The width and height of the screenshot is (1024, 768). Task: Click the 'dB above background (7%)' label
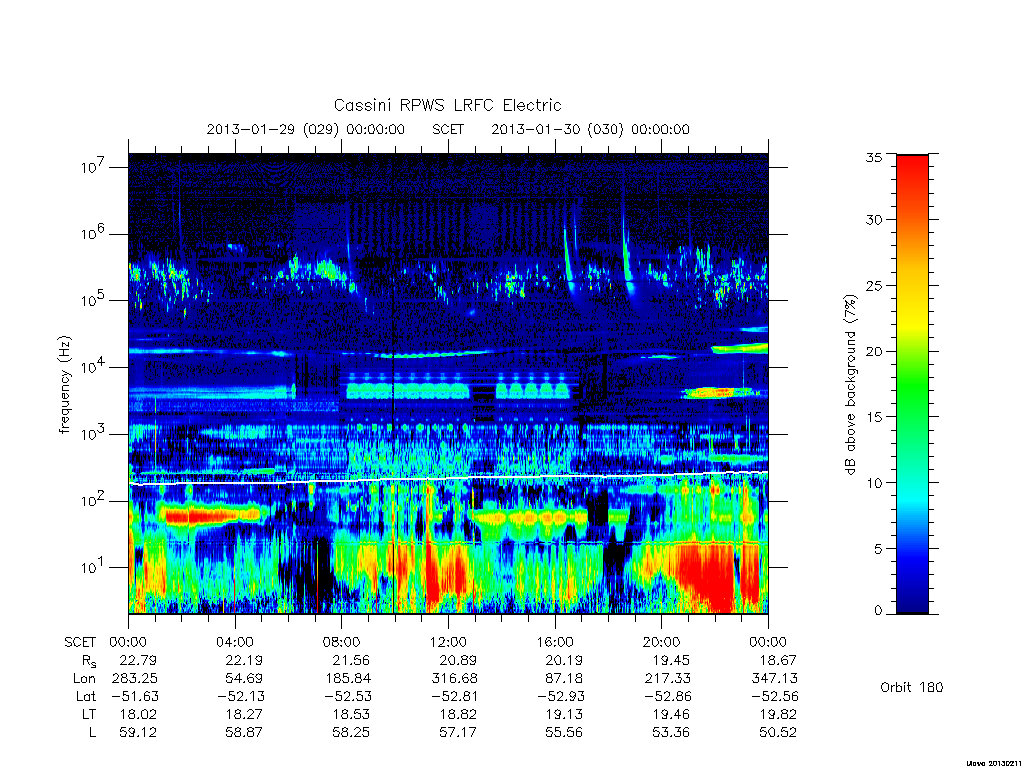(850, 384)
